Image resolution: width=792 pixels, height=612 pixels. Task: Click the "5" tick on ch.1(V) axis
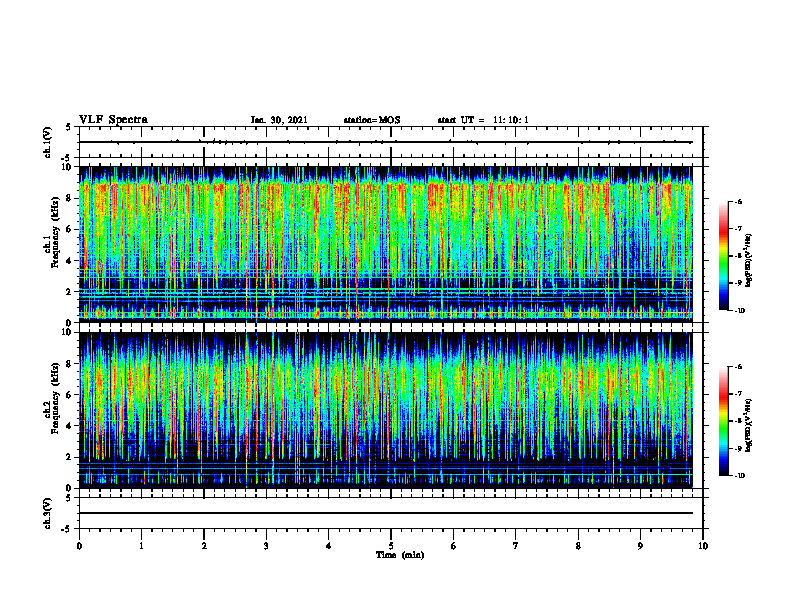click(68, 127)
